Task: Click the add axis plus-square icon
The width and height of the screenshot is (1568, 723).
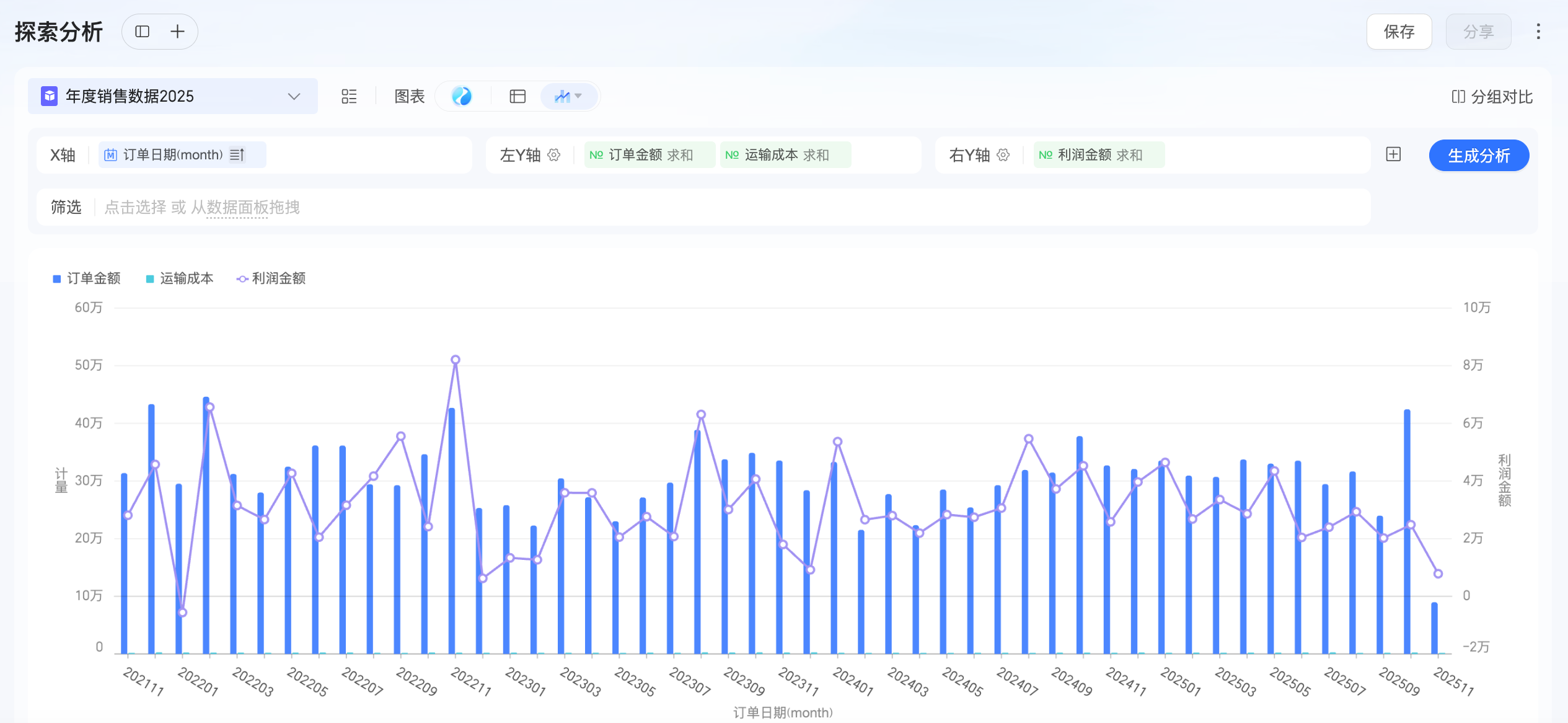Action: coord(1393,154)
